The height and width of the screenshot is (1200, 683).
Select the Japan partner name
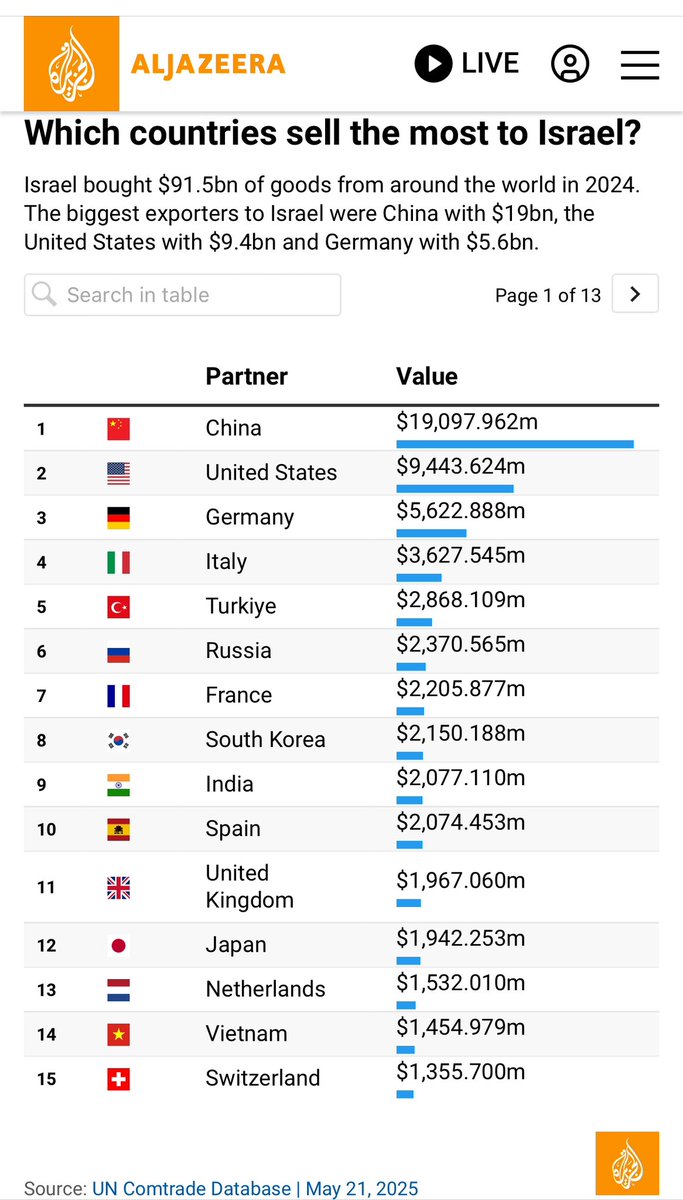click(x=236, y=945)
